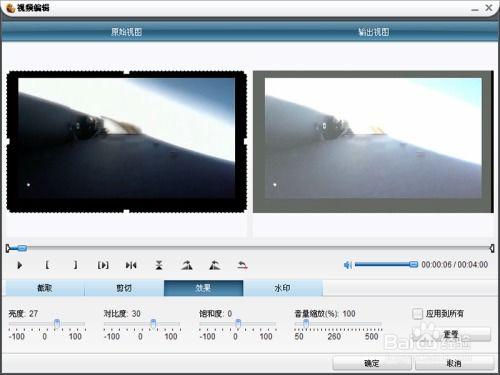The width and height of the screenshot is (500, 375).
Task: Open the 水印 tab
Action: (x=283, y=288)
